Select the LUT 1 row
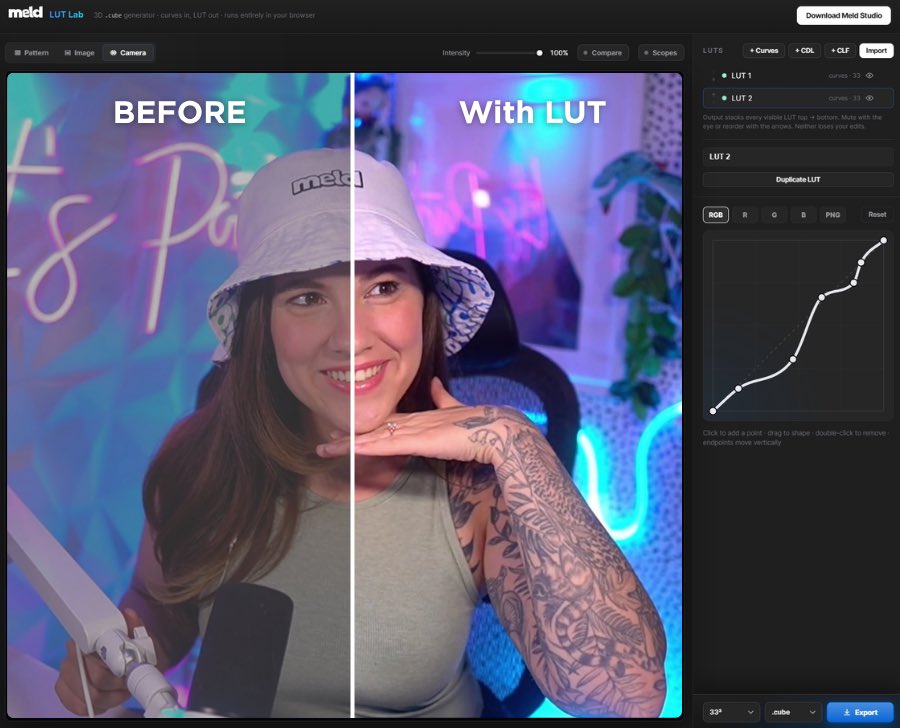Viewport: 900px width, 728px height. (x=798, y=75)
